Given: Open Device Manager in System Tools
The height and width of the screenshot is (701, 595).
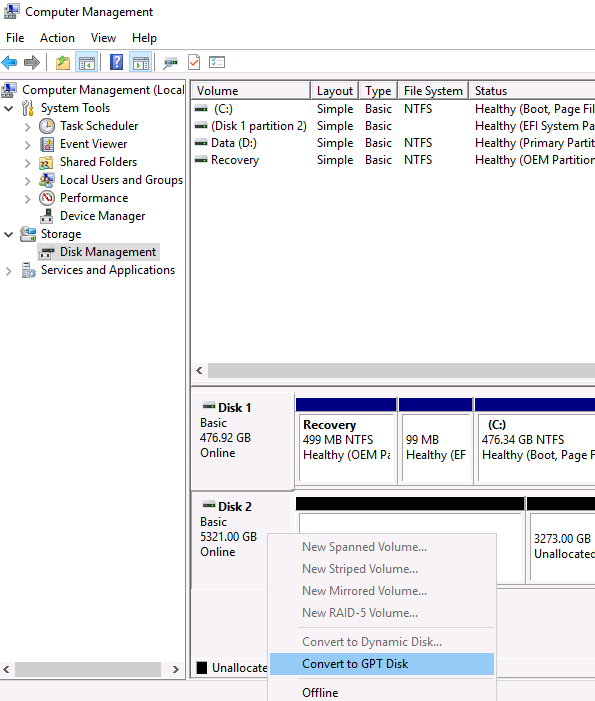Looking at the screenshot, I should [102, 216].
